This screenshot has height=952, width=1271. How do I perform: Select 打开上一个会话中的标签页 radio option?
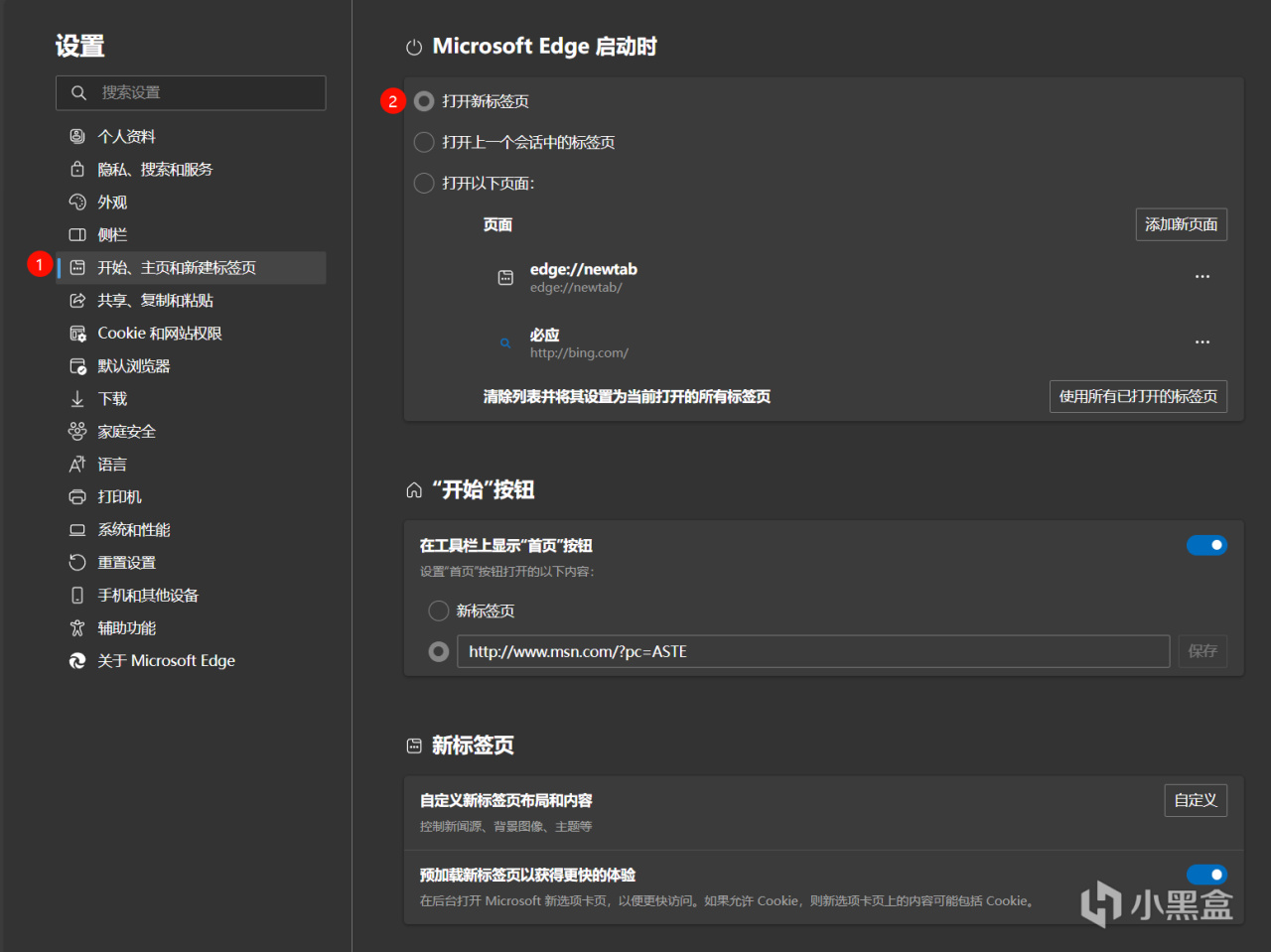[x=424, y=142]
